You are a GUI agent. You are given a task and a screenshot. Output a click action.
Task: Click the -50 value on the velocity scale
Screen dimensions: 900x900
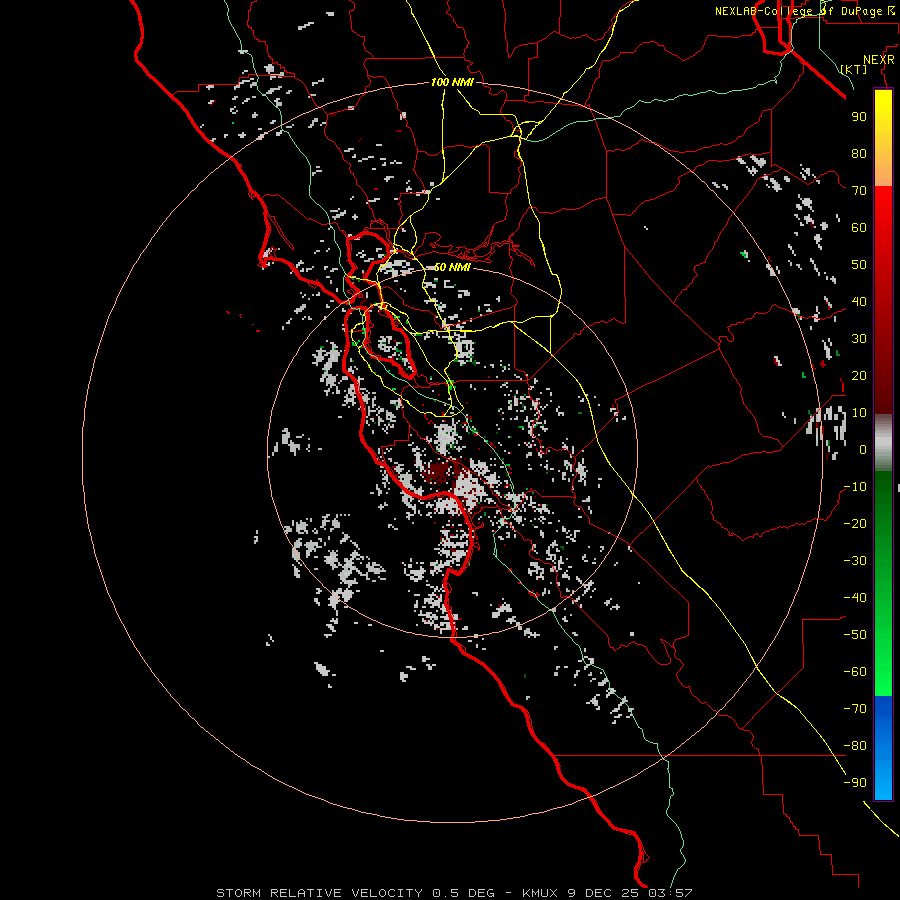pyautogui.click(x=855, y=635)
